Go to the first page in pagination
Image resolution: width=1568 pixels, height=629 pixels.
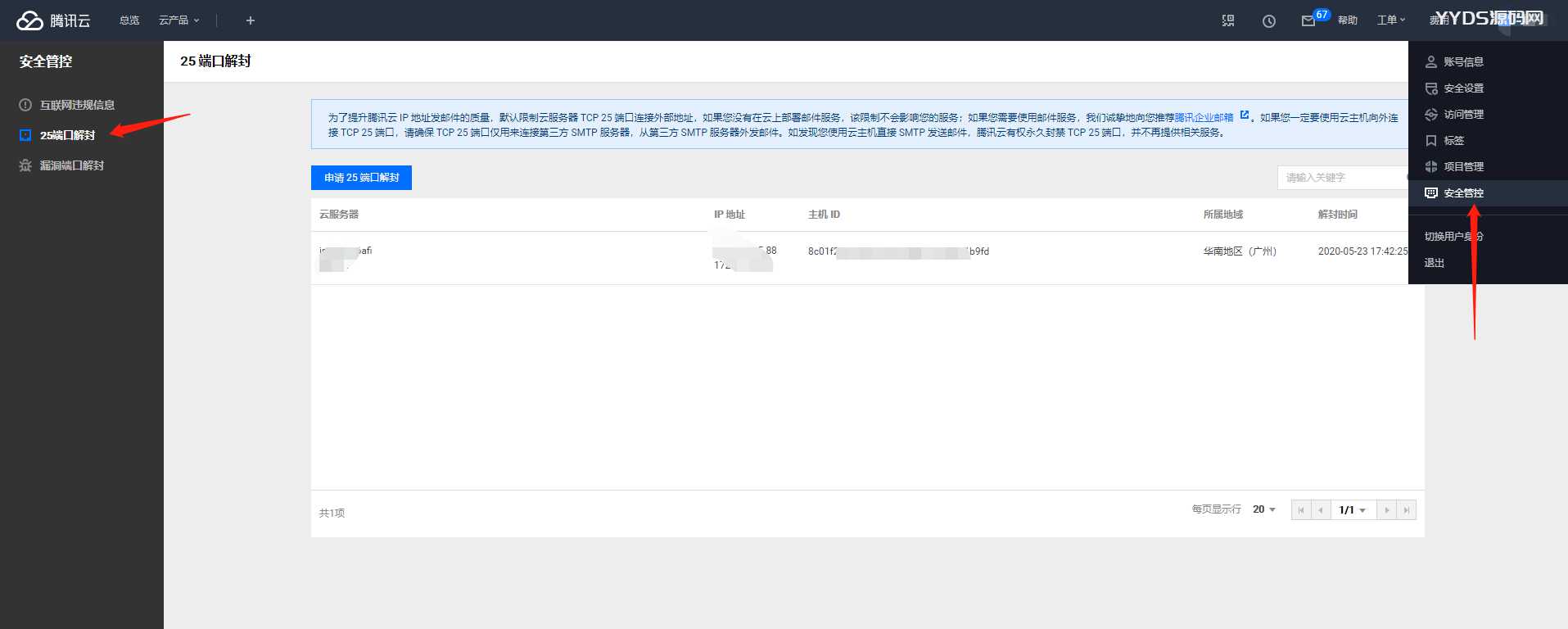coord(1301,510)
